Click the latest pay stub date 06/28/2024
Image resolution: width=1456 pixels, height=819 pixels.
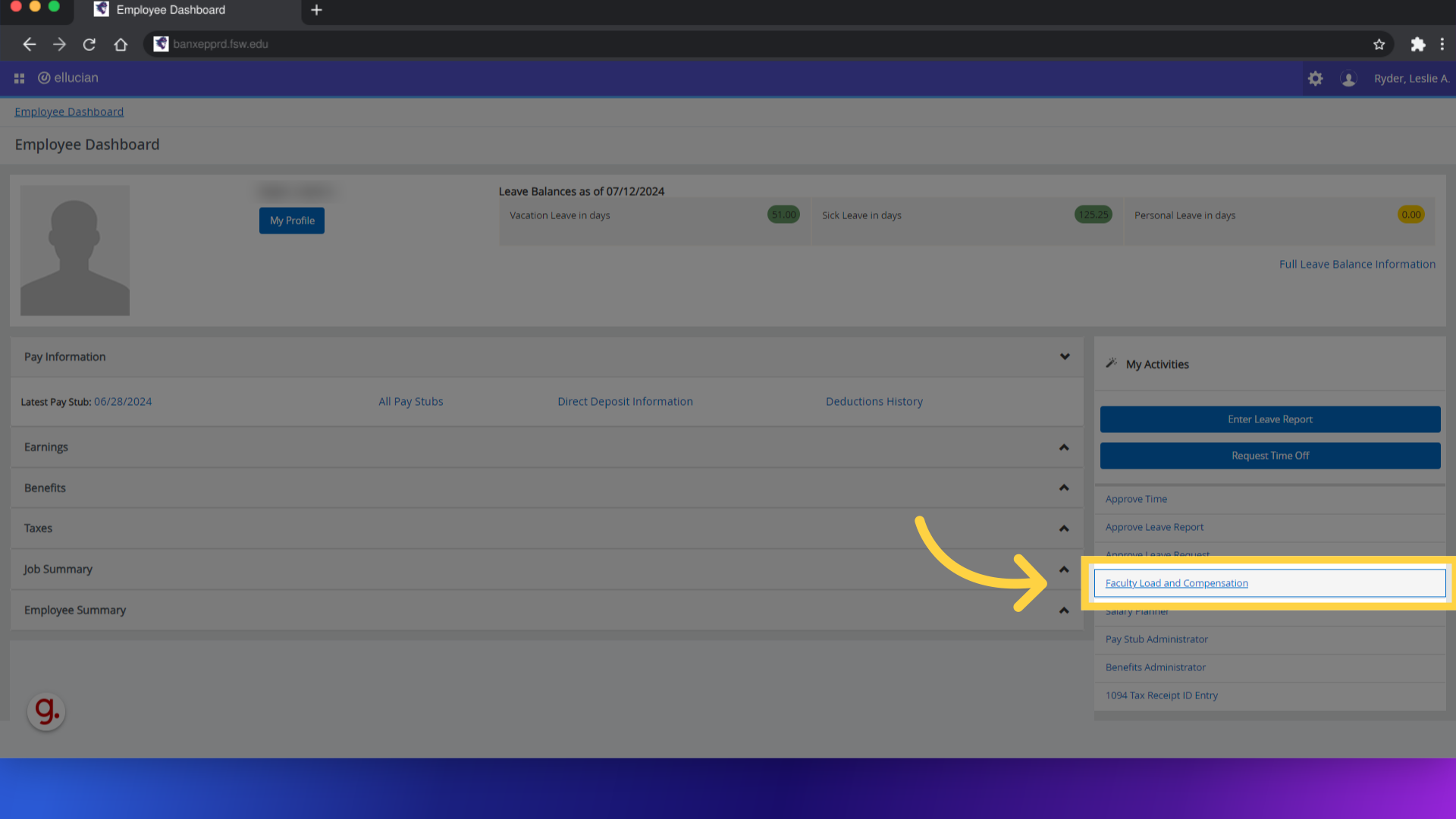123,401
